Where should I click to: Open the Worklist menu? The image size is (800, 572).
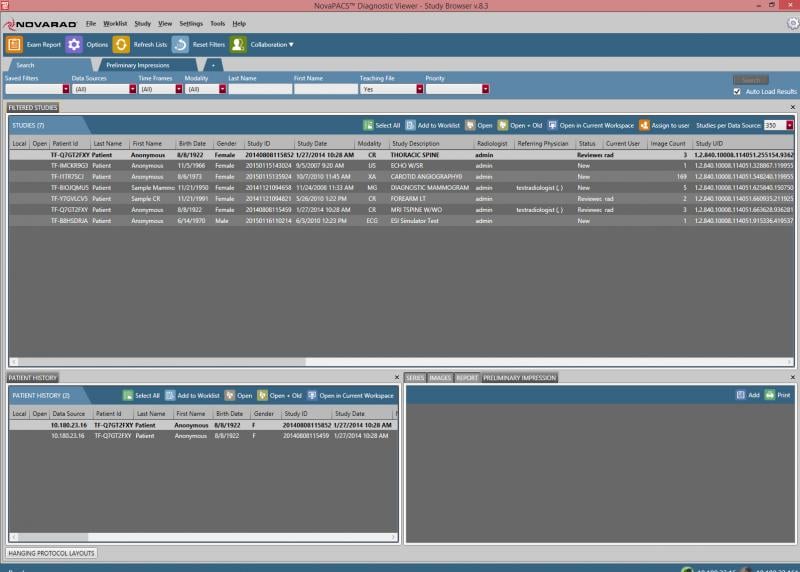click(x=115, y=22)
